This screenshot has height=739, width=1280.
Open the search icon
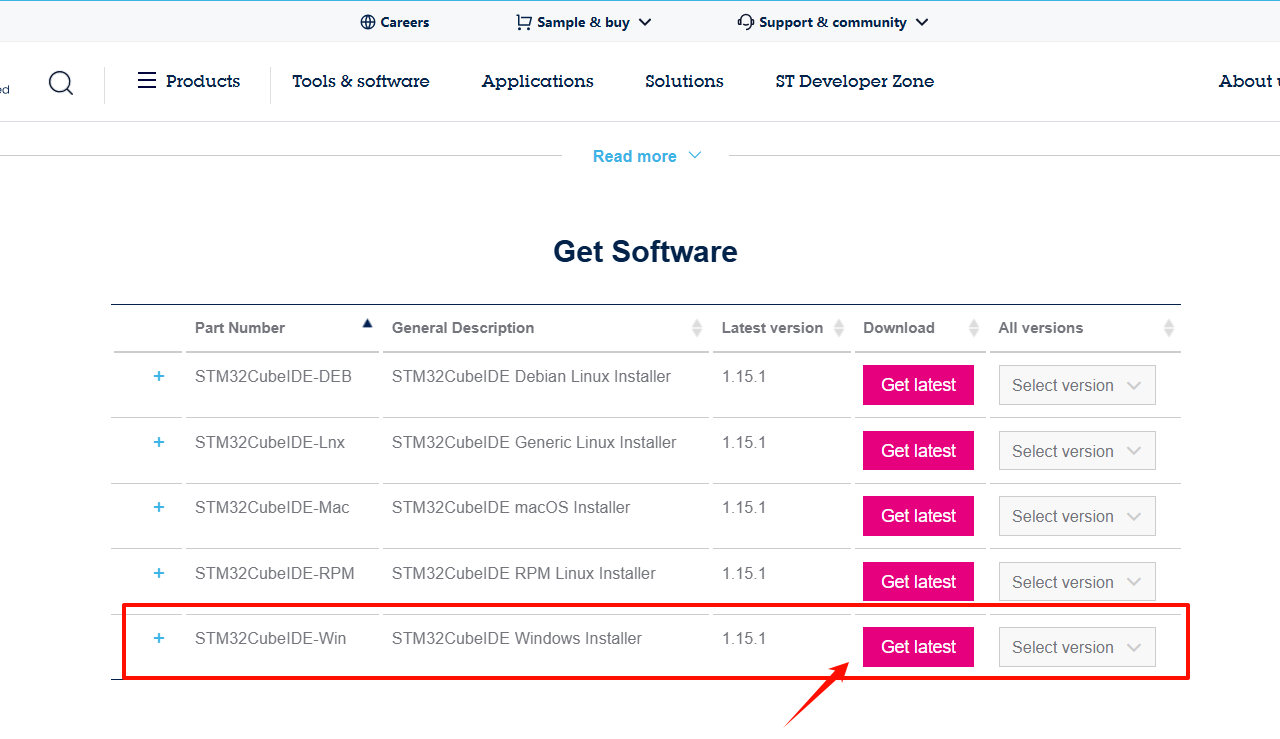pos(61,83)
